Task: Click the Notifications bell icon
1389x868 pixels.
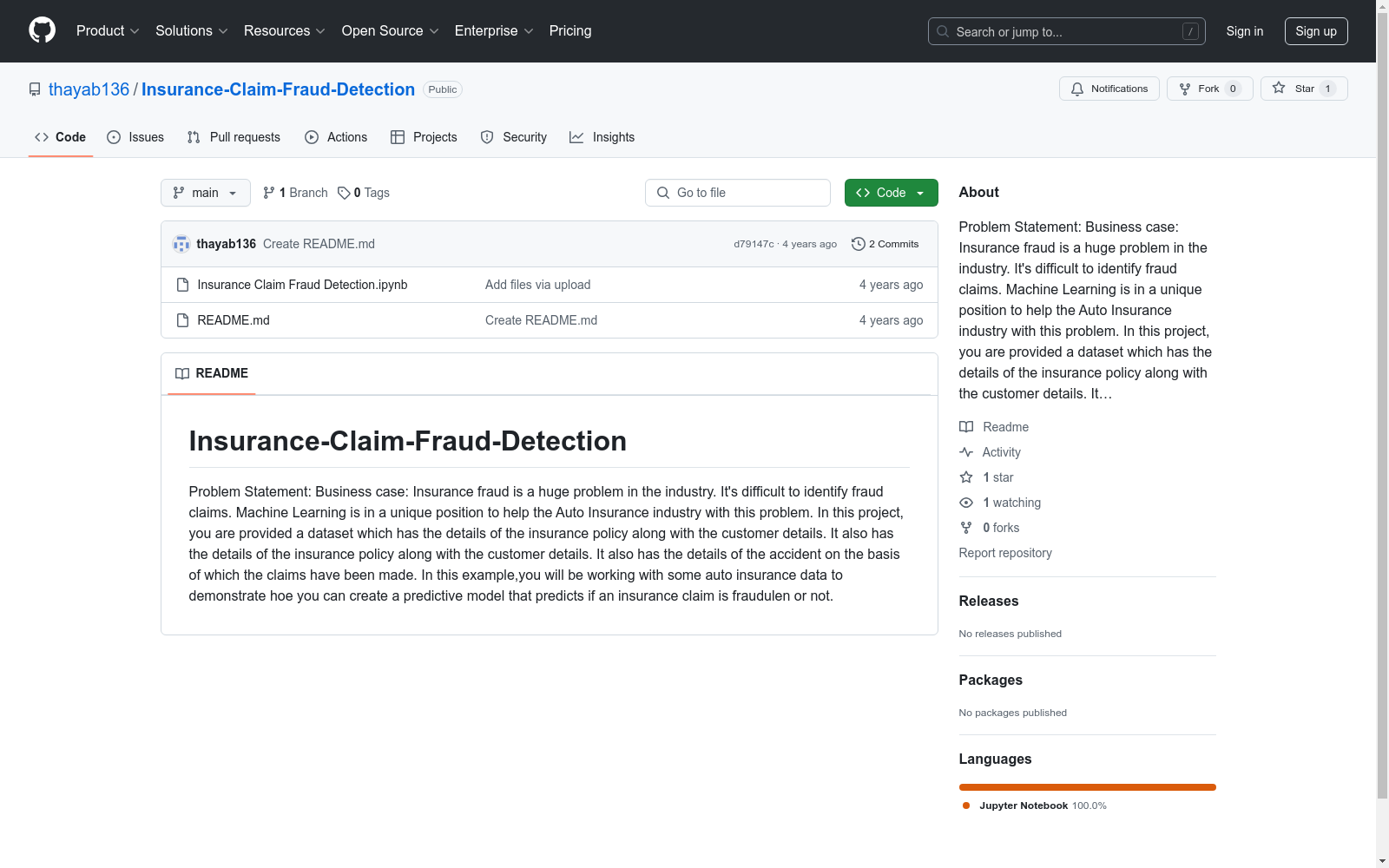Action: (x=1077, y=89)
